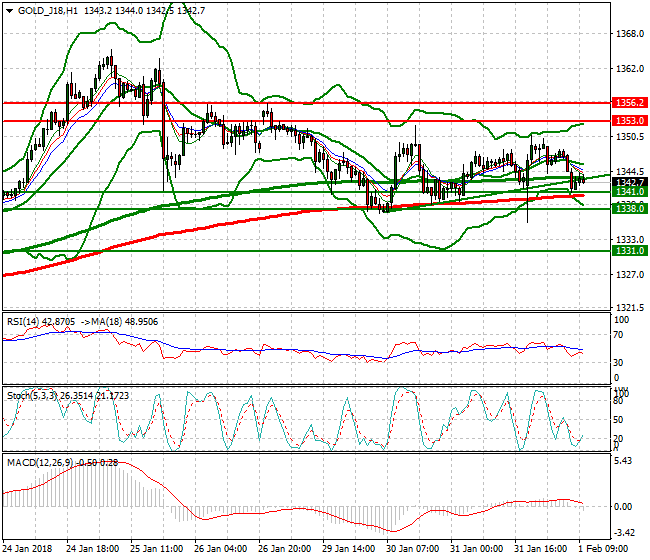Screen dimensions: 650x560
Task: Click the 1327.0 price axis value
Action: [x=630, y=274]
